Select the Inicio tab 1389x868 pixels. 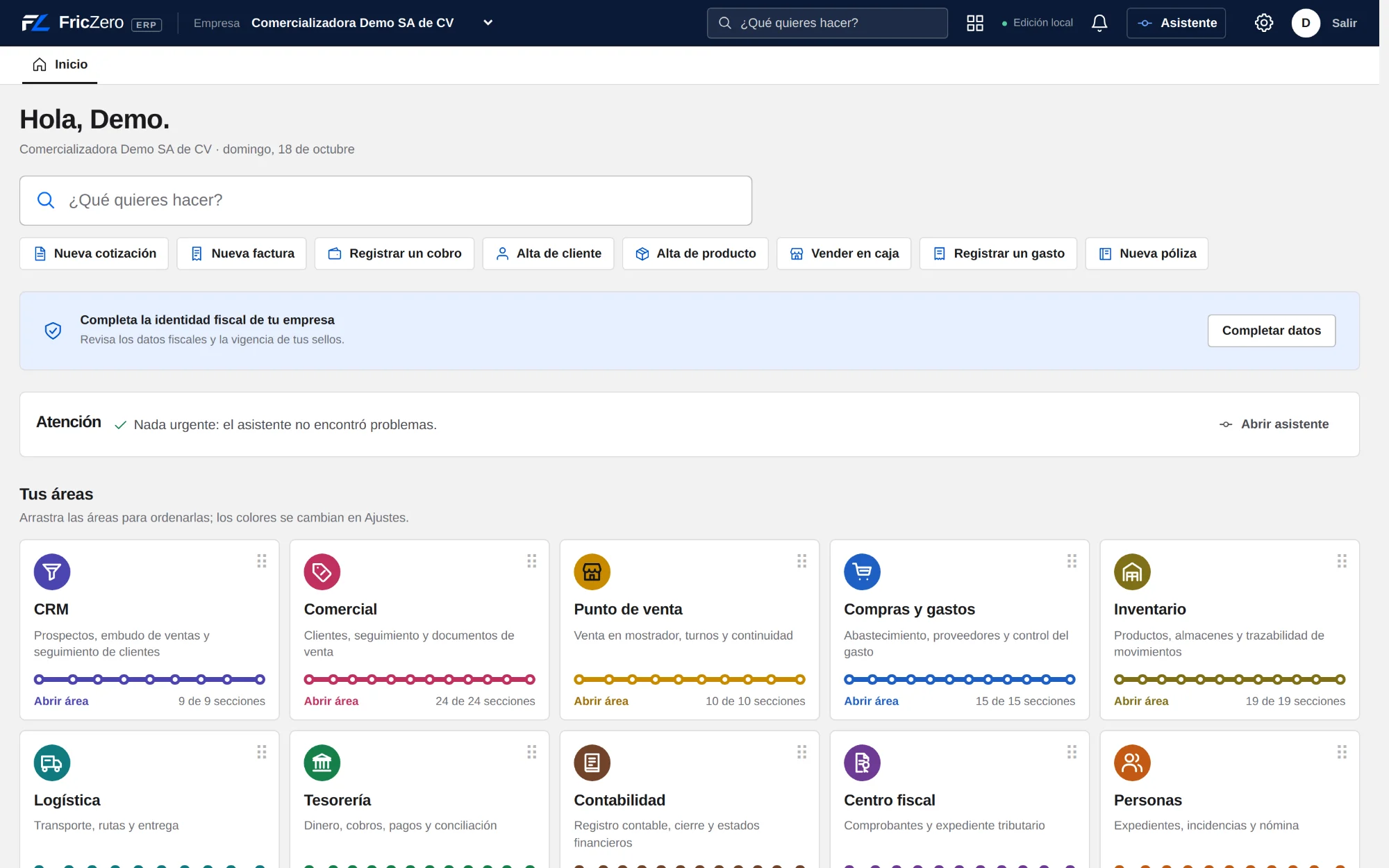[60, 65]
